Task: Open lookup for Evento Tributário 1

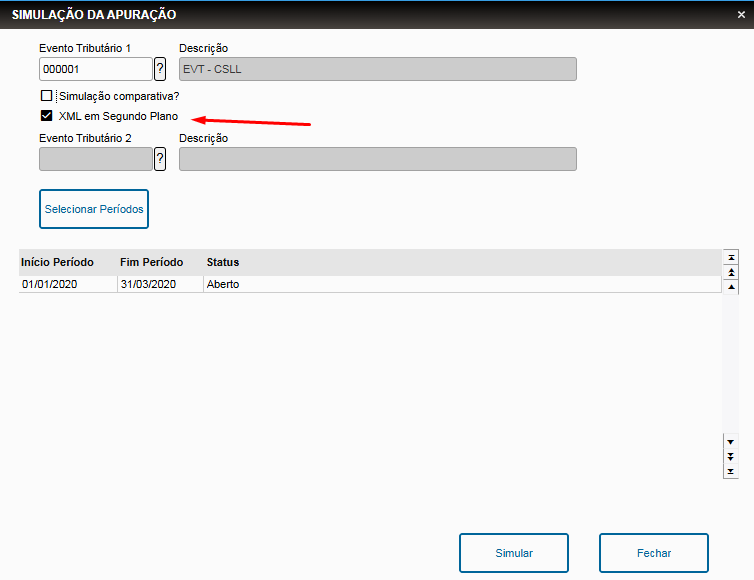Action: coord(160,69)
